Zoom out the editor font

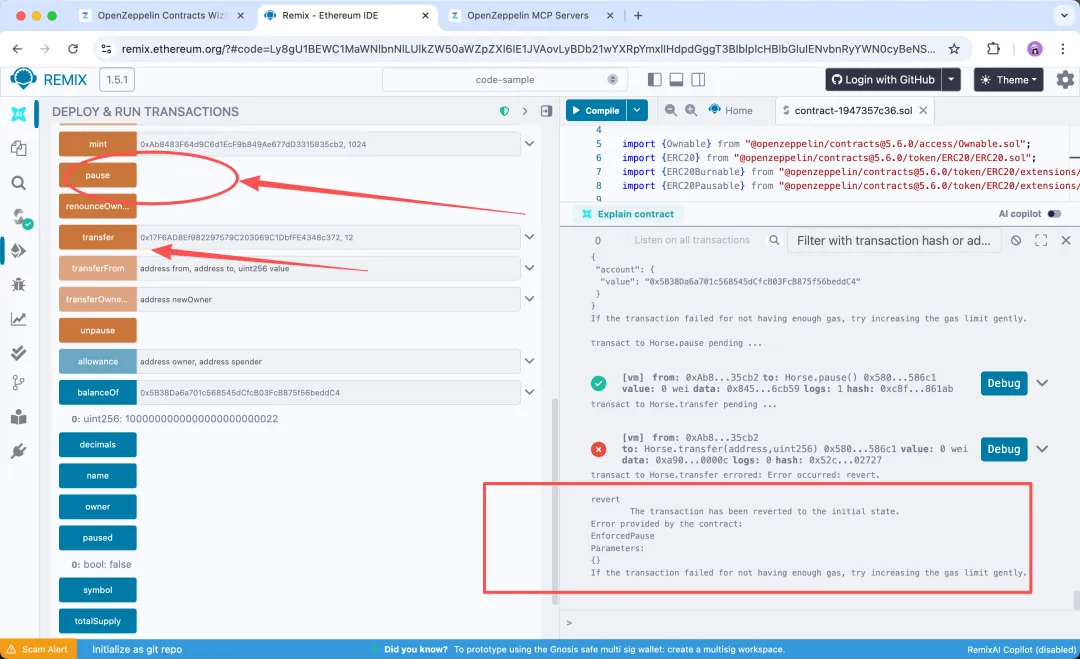coord(670,110)
